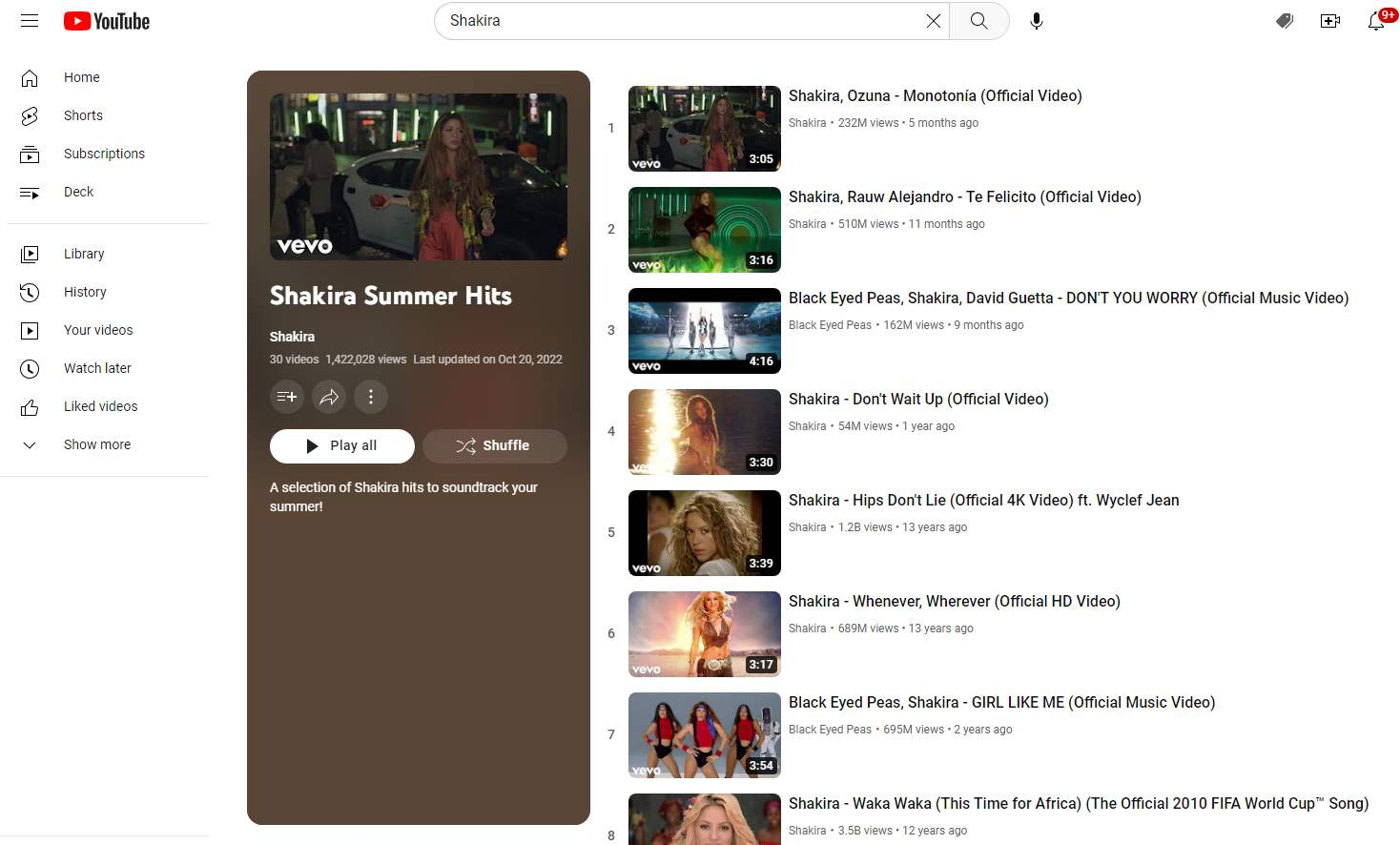Open the voice search microphone
The width and height of the screenshot is (1400, 845).
pos(1036,20)
